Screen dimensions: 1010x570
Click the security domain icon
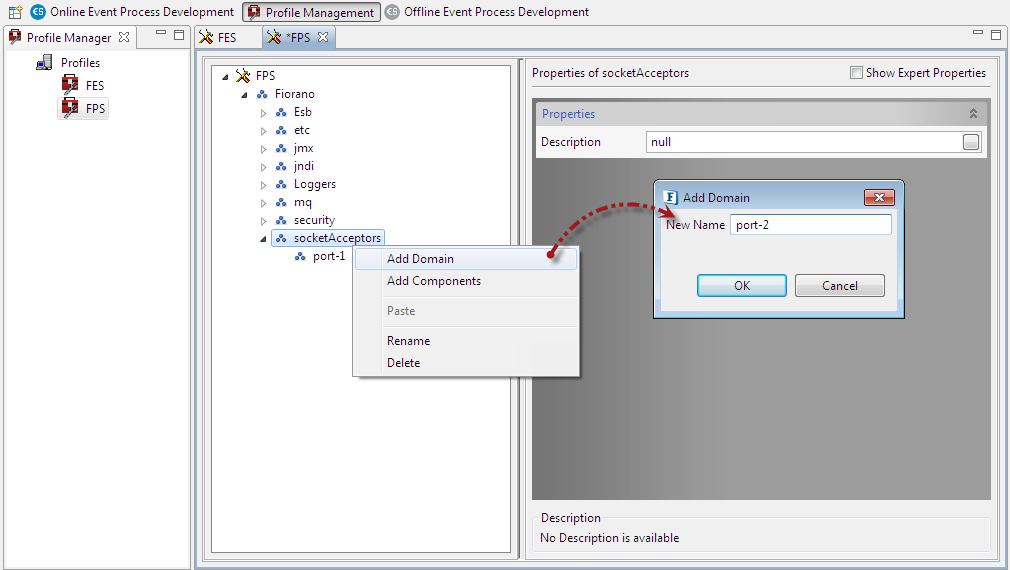[x=281, y=220]
